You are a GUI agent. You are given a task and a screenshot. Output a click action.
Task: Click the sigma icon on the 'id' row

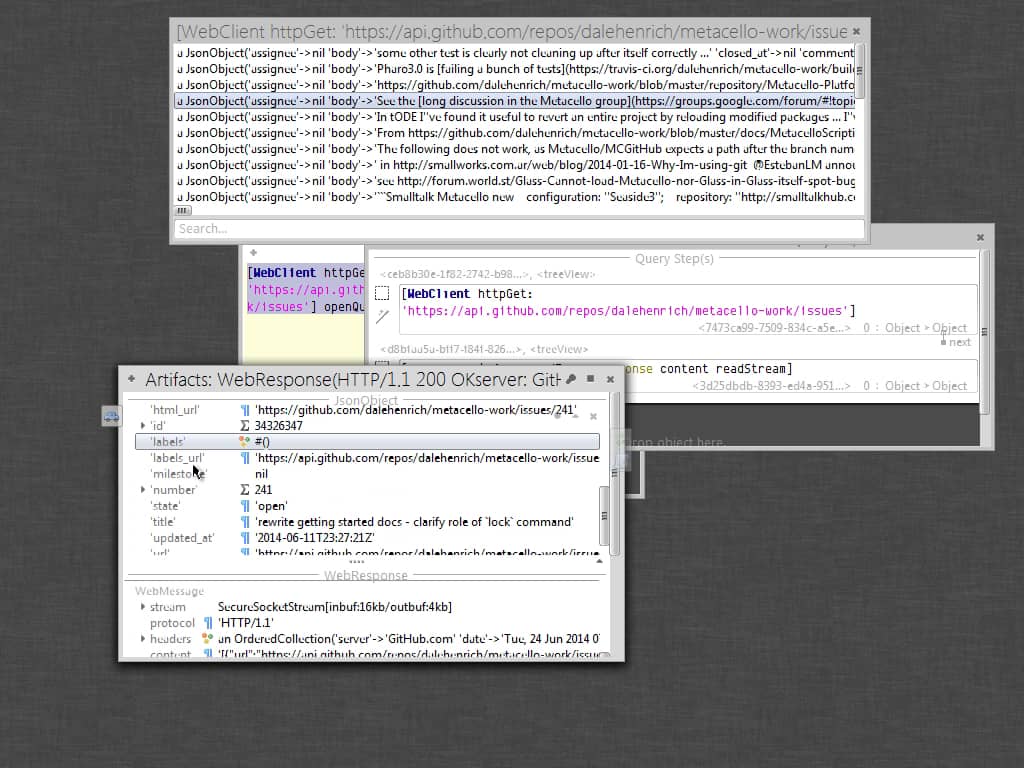click(x=244, y=426)
